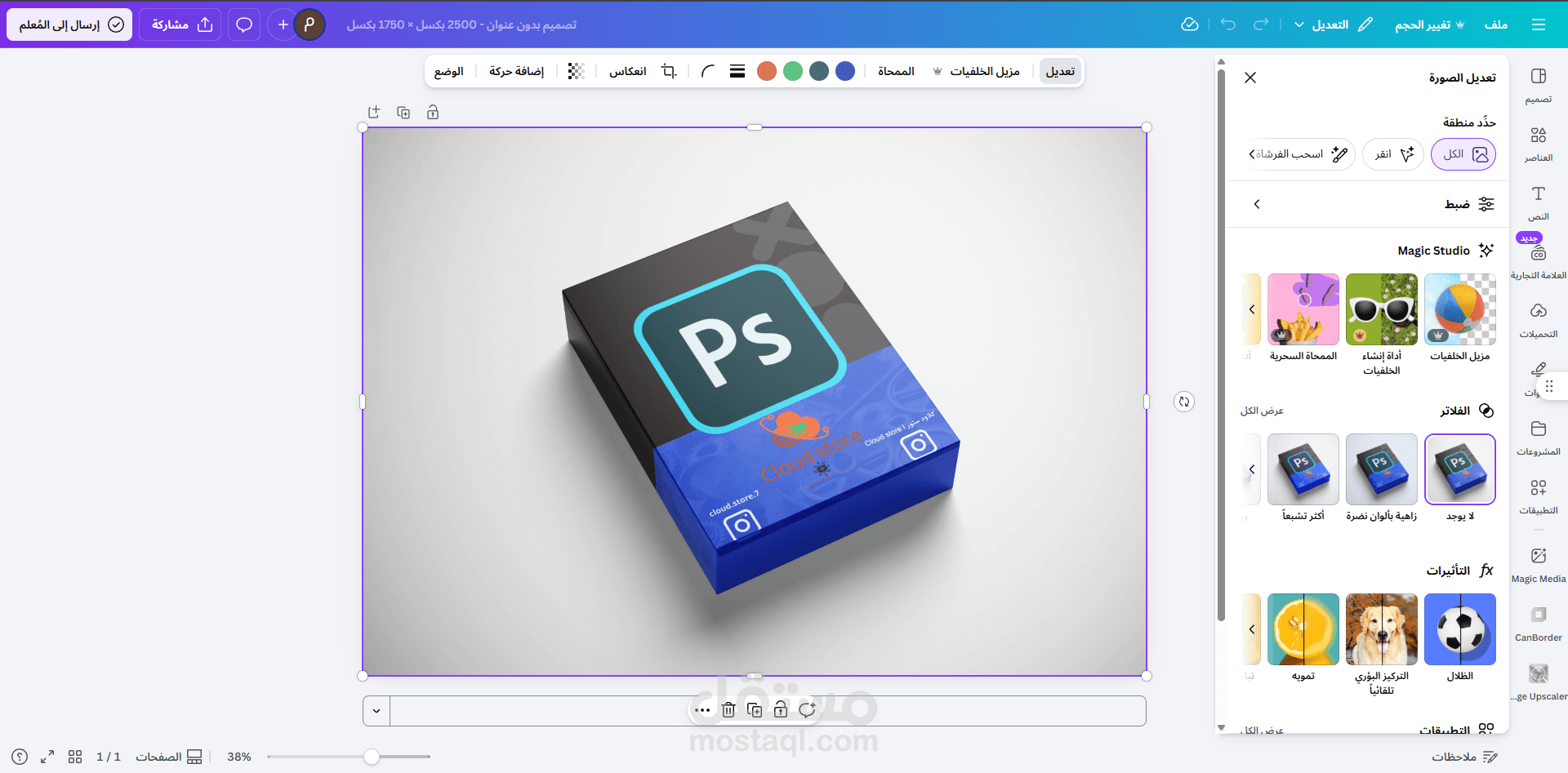Select اسحب الفرشاة brush selection option
The height and width of the screenshot is (773, 1568).
(x=1300, y=154)
